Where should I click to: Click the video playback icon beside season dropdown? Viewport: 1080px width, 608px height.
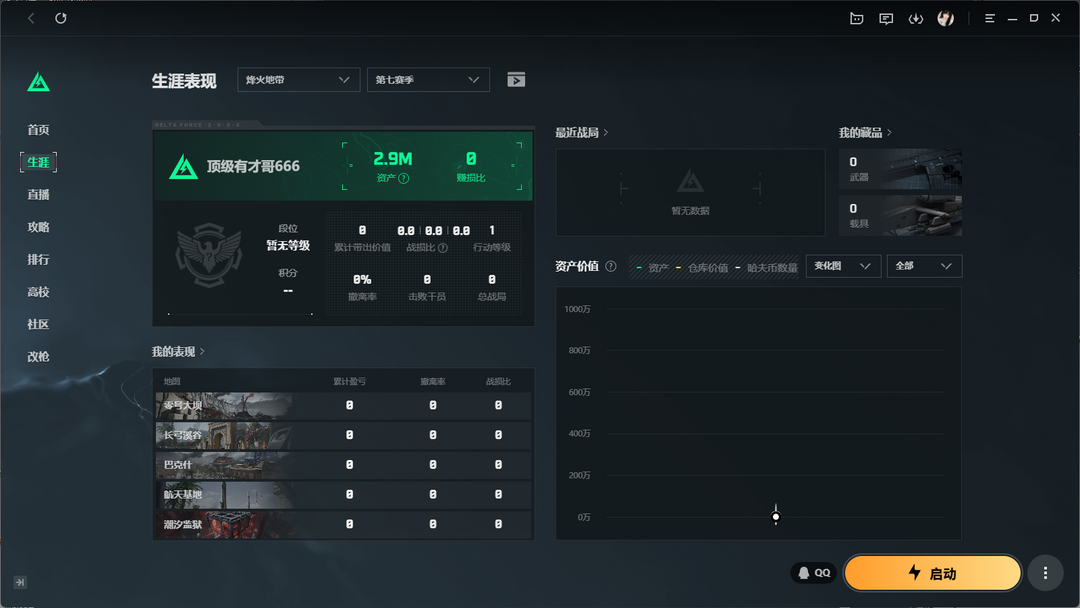pos(516,80)
